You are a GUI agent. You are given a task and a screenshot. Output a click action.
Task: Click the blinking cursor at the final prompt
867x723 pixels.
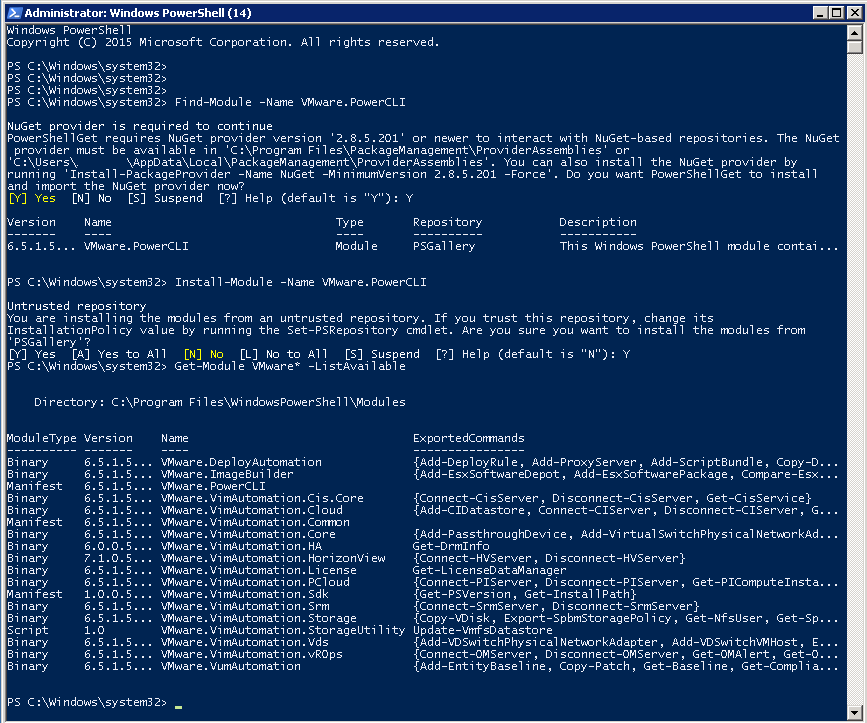click(178, 706)
